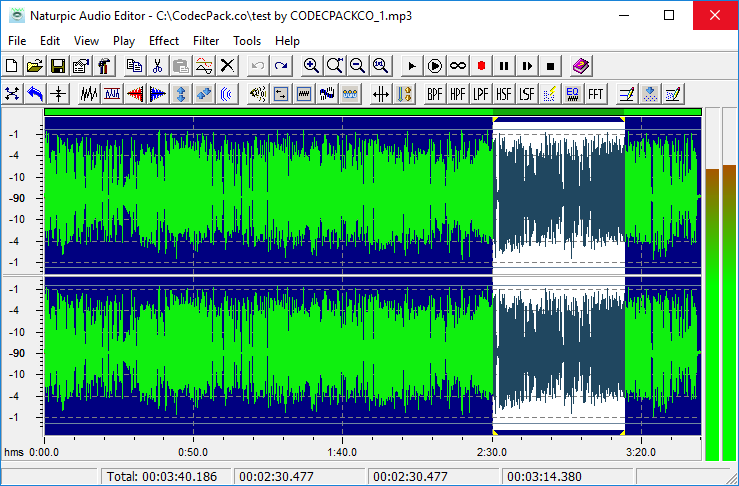Apply the red fade-in triangle effect
The height and width of the screenshot is (486, 739).
(x=135, y=94)
